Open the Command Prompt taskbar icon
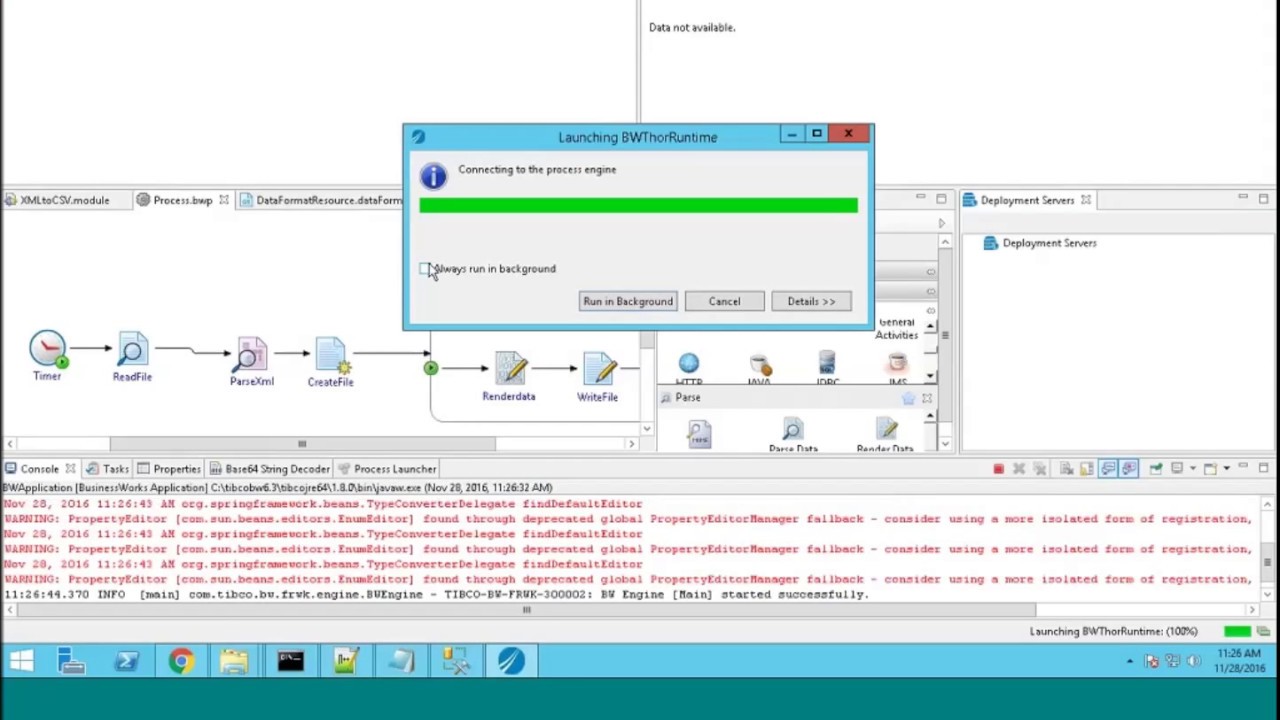 [290, 661]
